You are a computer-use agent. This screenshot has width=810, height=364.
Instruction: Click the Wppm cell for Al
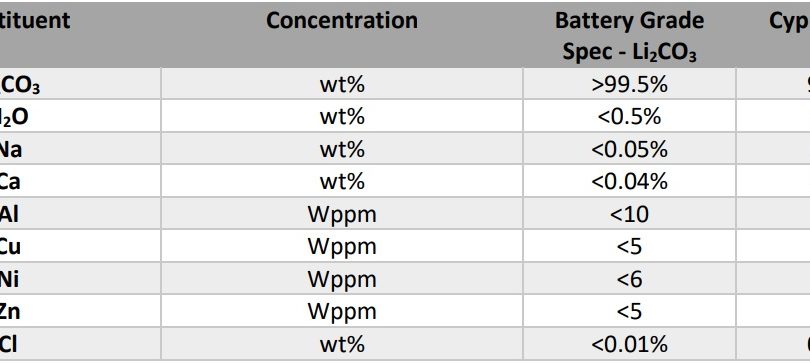[x=342, y=214]
